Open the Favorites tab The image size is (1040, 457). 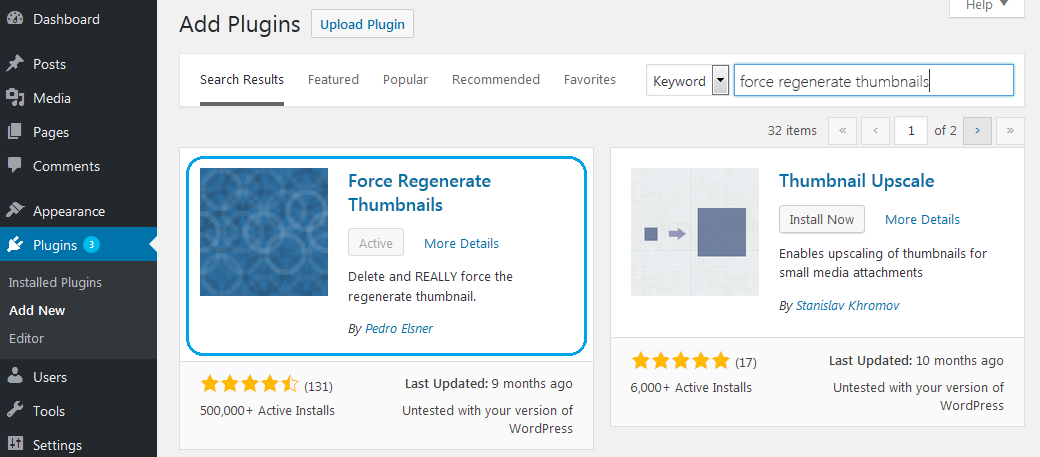click(590, 80)
